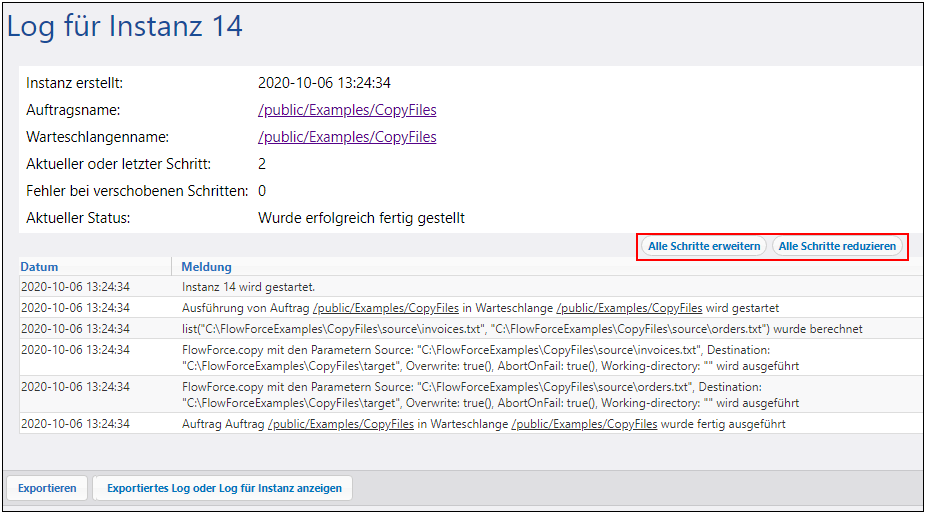This screenshot has width=926, height=514.
Task: Click the Meldung column header
Action: [207, 267]
